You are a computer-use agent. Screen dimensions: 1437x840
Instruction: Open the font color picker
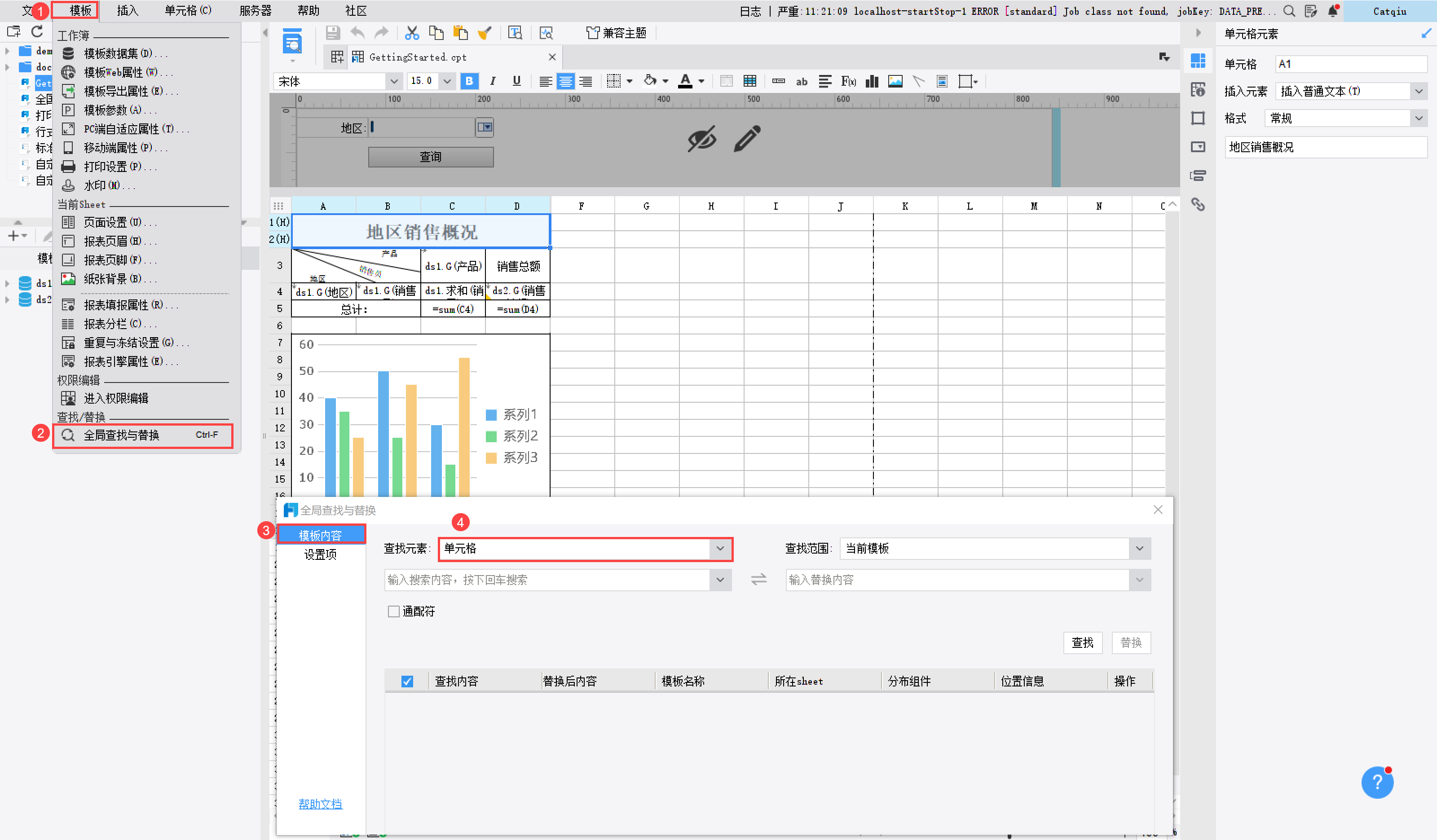(685, 81)
